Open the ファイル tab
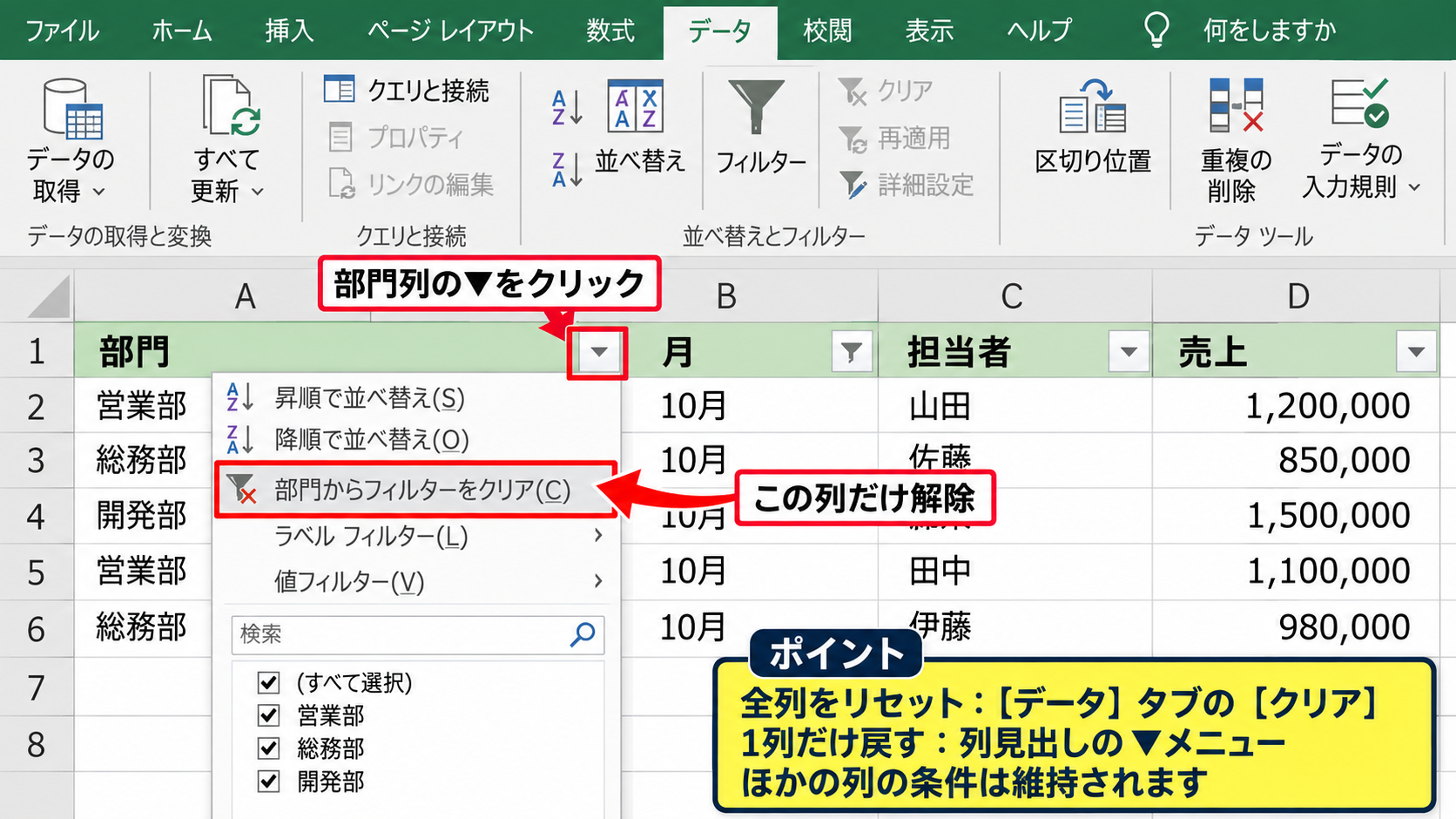 (x=62, y=31)
